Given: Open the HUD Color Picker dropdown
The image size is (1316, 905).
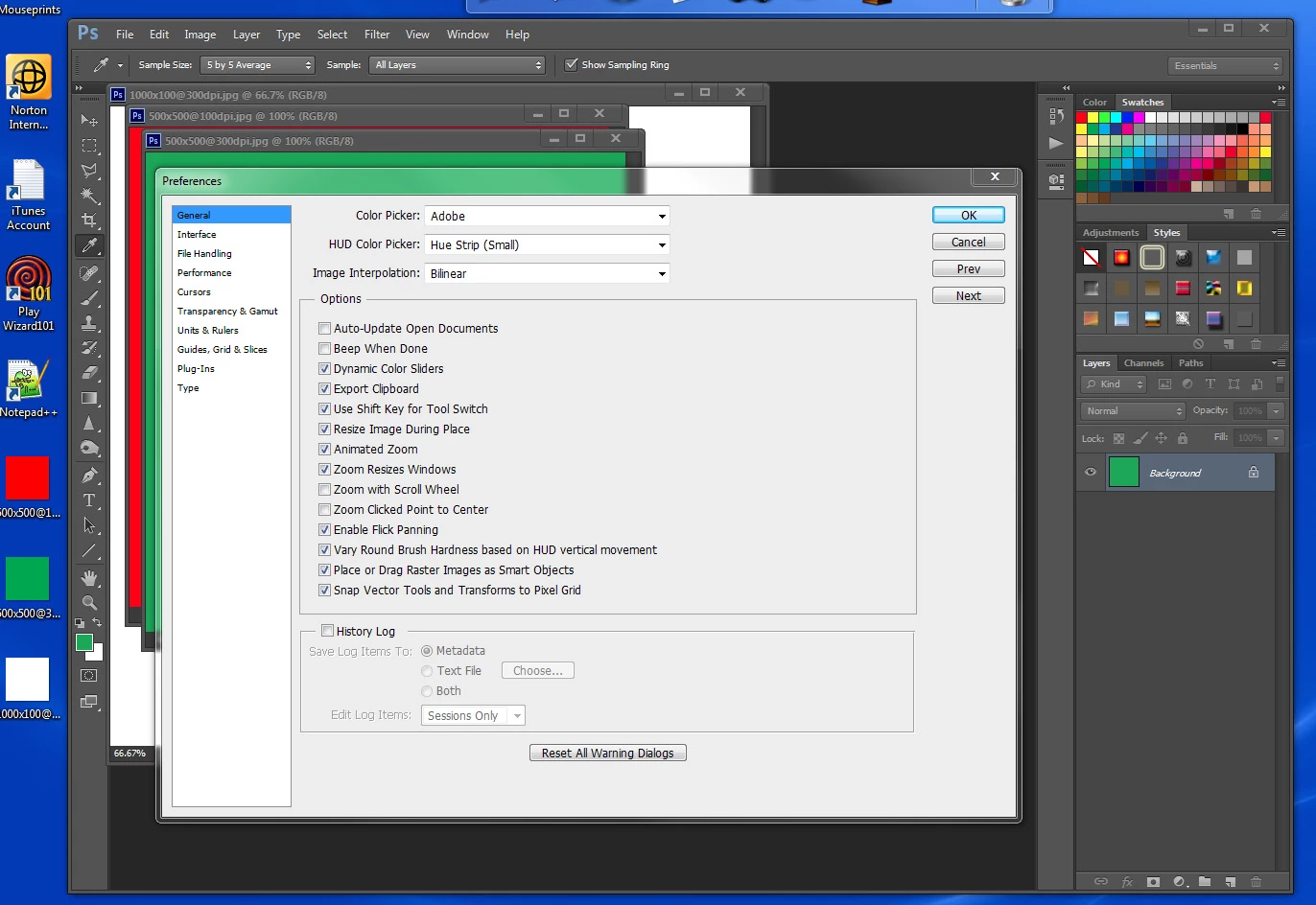Looking at the screenshot, I should click(547, 245).
